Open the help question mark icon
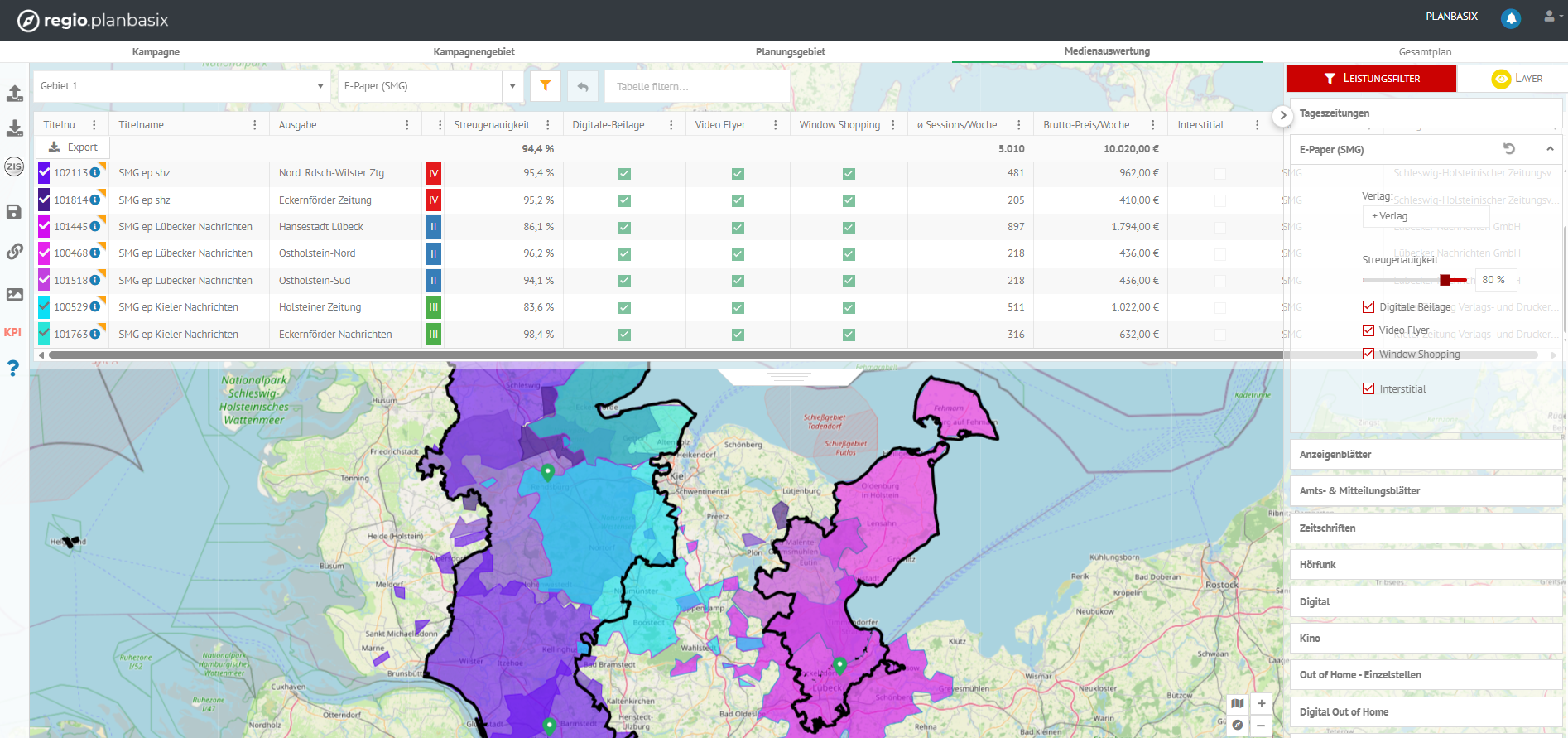The image size is (1568, 738). 13,368
